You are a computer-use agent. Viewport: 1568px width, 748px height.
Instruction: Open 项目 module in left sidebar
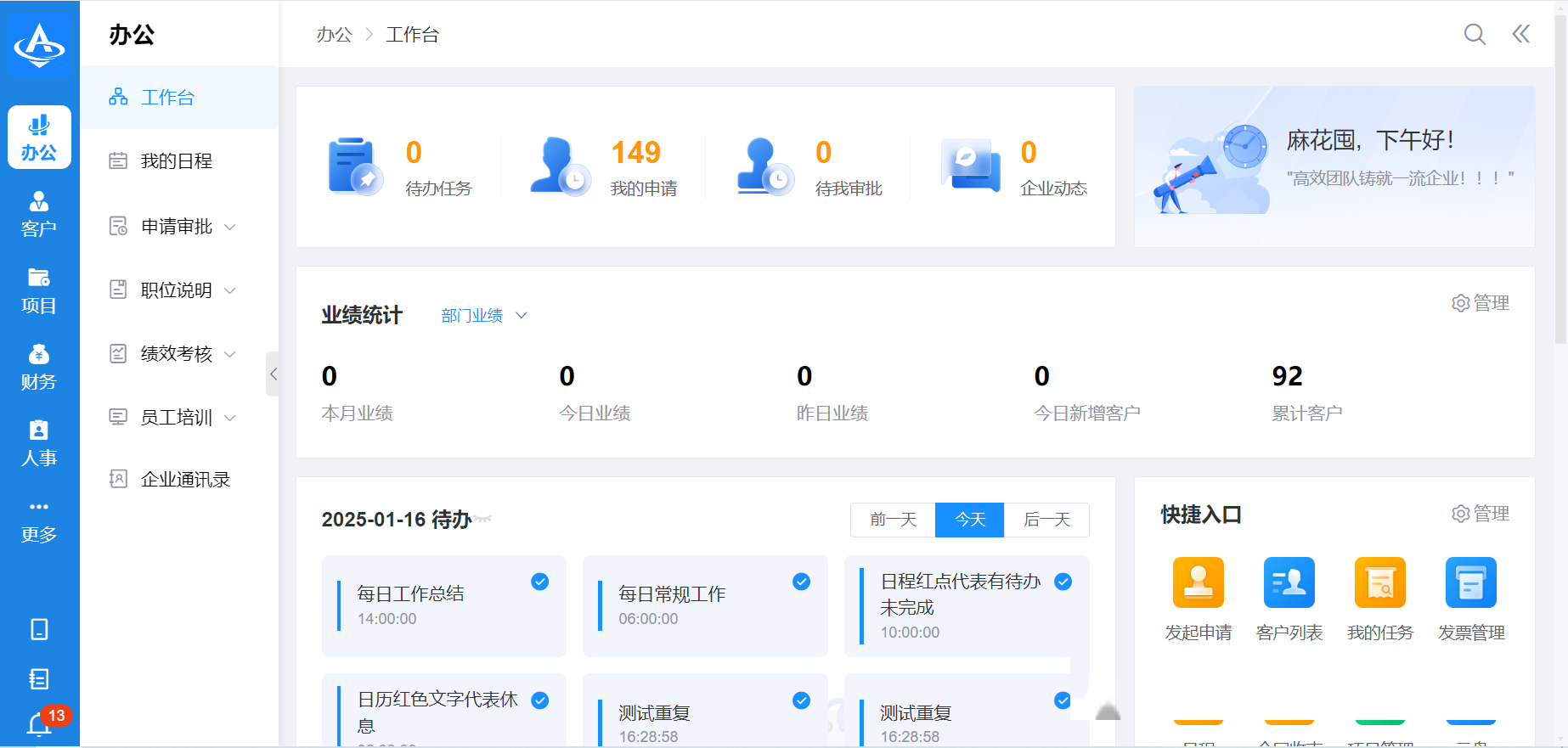[39, 290]
